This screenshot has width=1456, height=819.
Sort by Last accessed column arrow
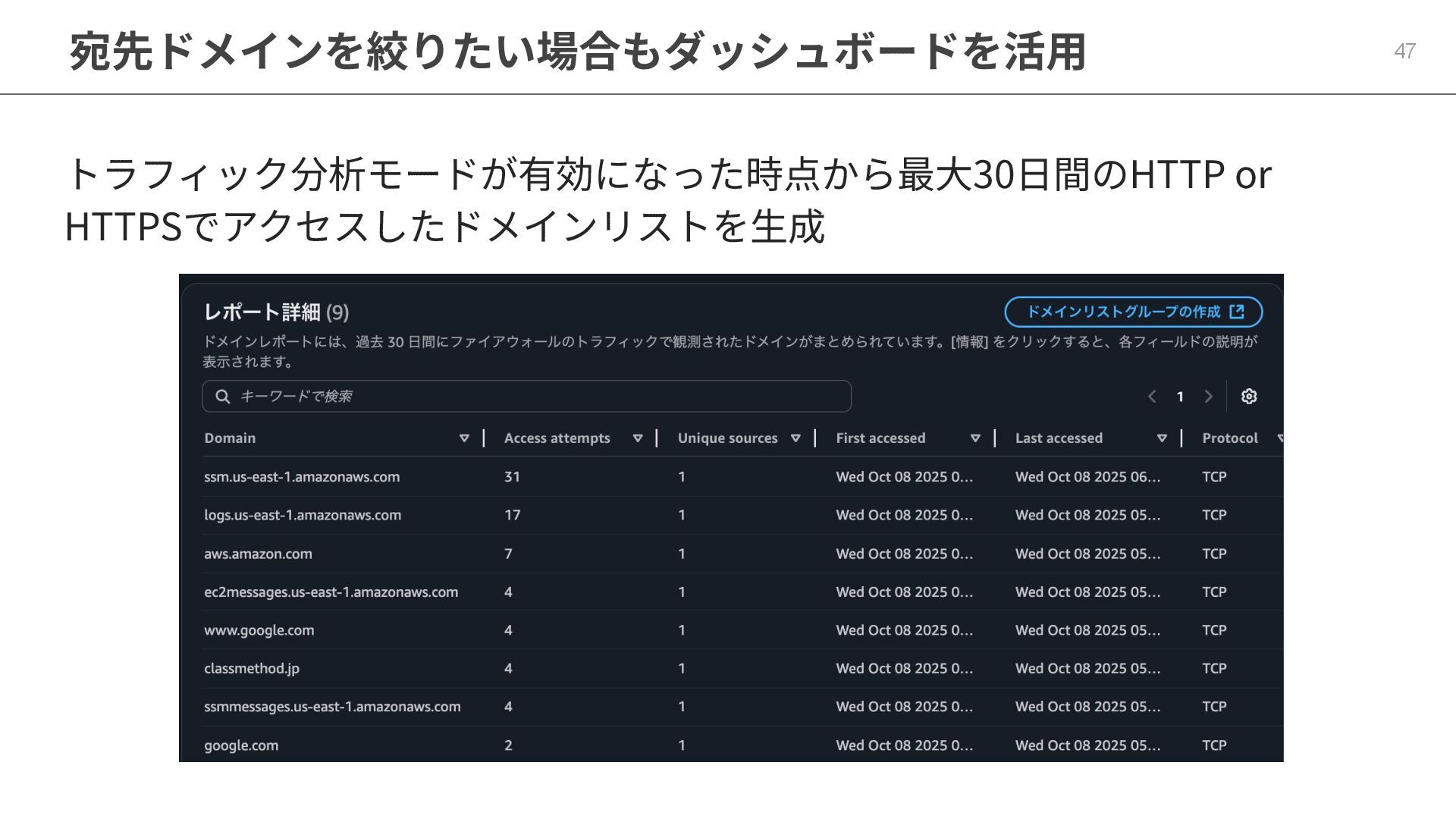click(1162, 438)
